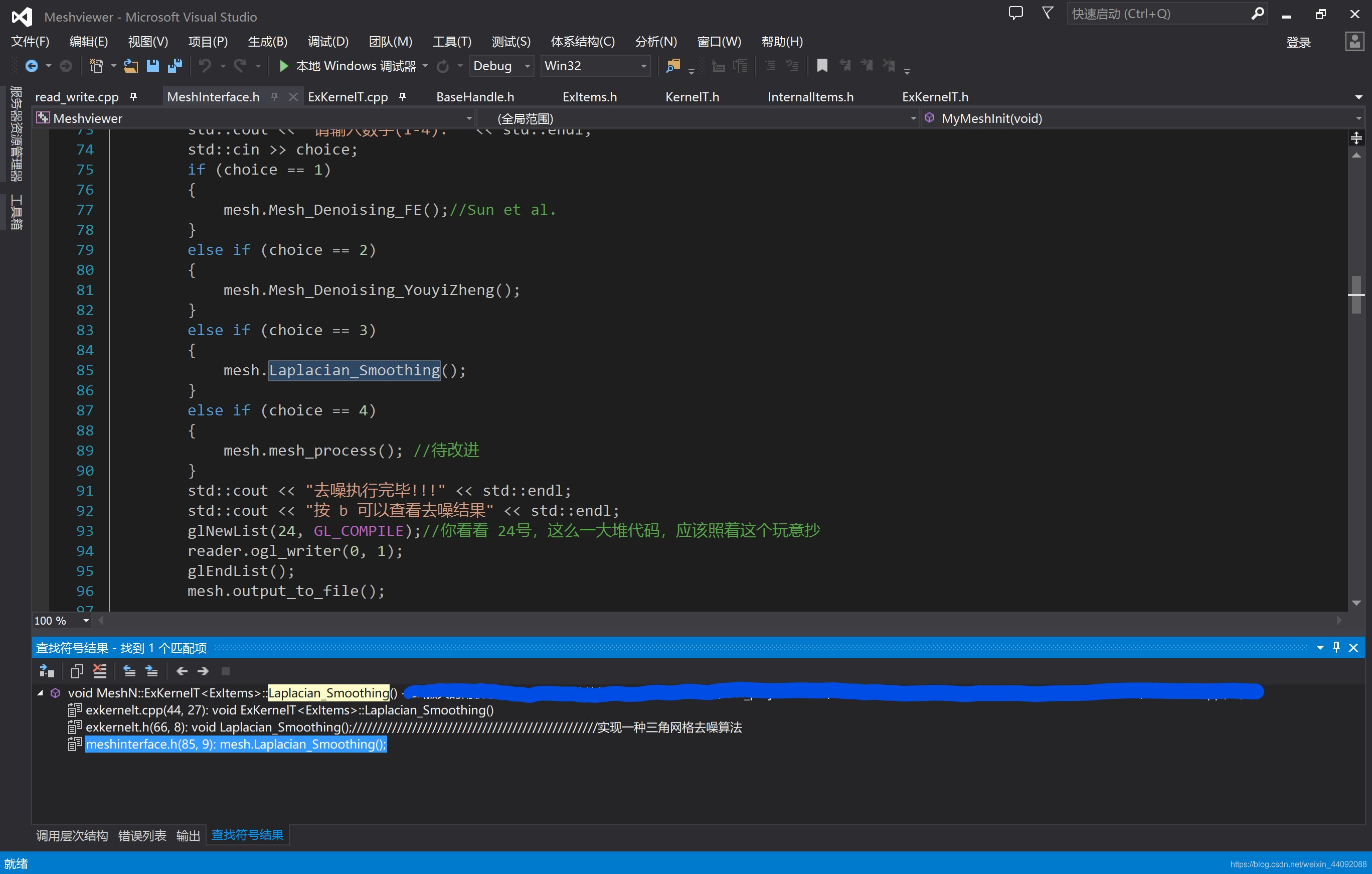Close the MeshInterface.h tab
This screenshot has height=874, width=1372.
(x=293, y=97)
